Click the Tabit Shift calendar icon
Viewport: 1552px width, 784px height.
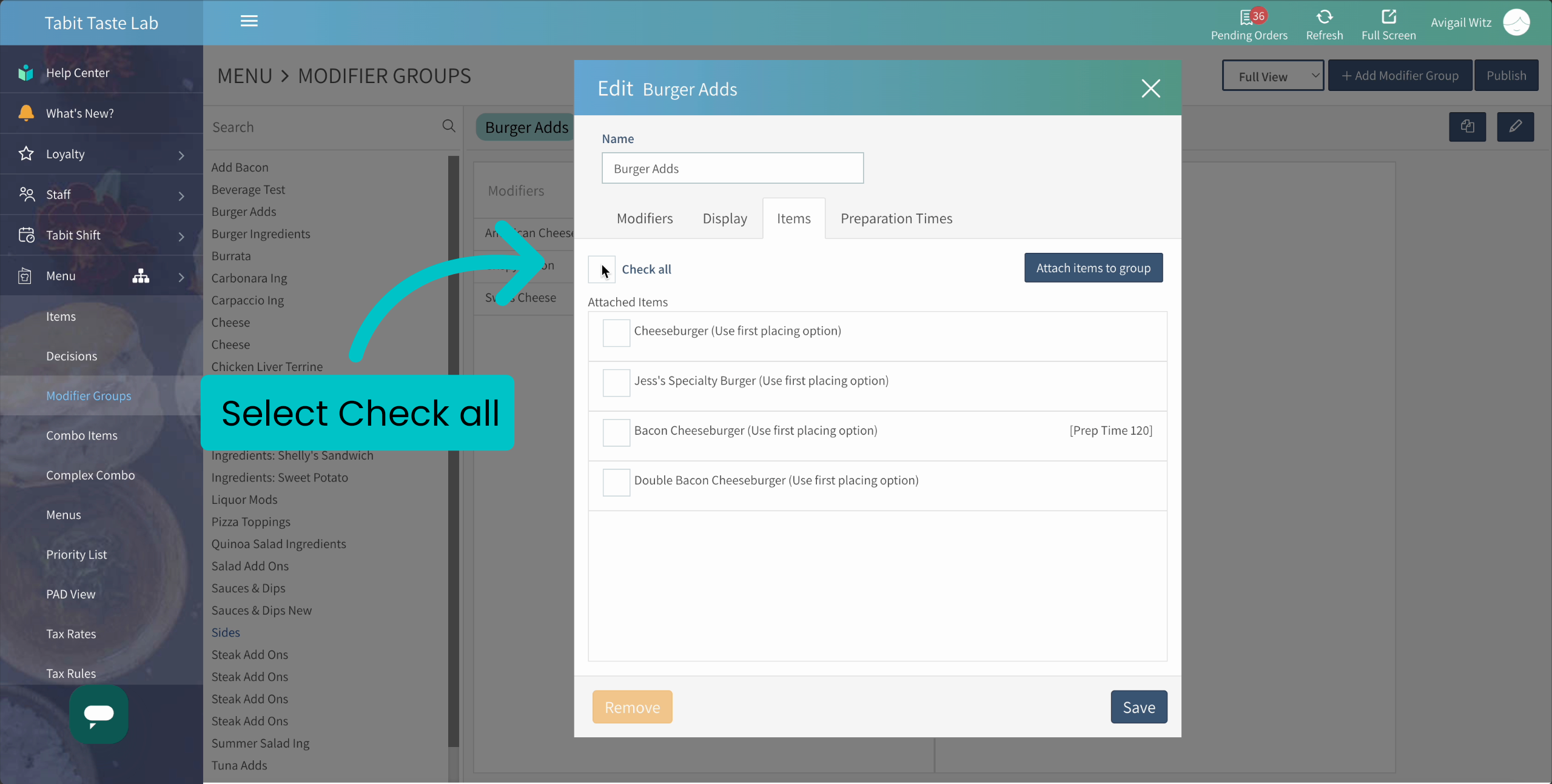click(26, 235)
